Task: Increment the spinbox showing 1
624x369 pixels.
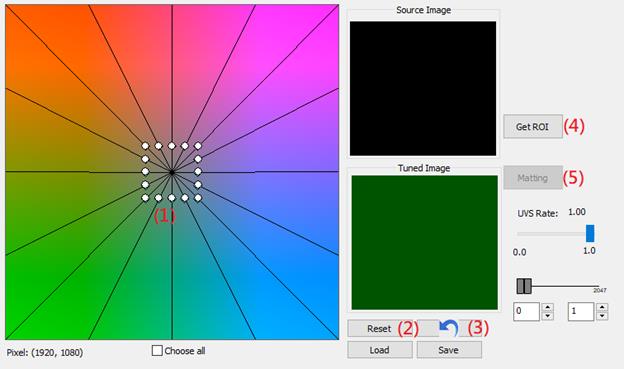Action: (x=603, y=307)
